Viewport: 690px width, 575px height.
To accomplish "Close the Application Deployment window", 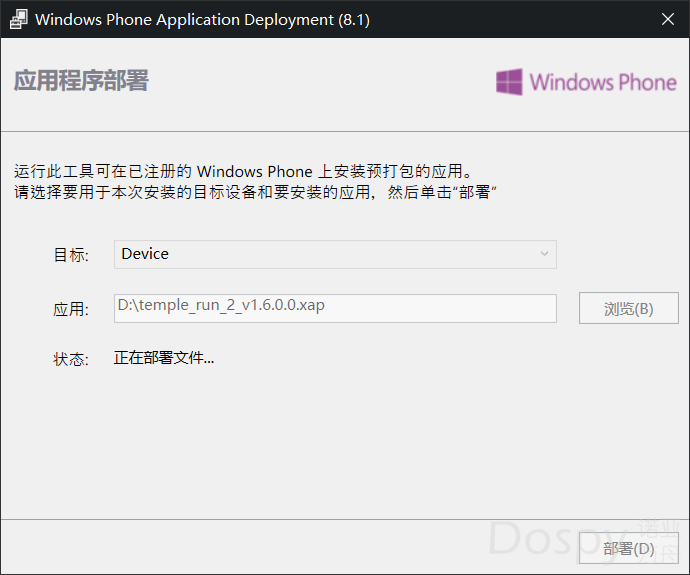I will click(x=667, y=20).
